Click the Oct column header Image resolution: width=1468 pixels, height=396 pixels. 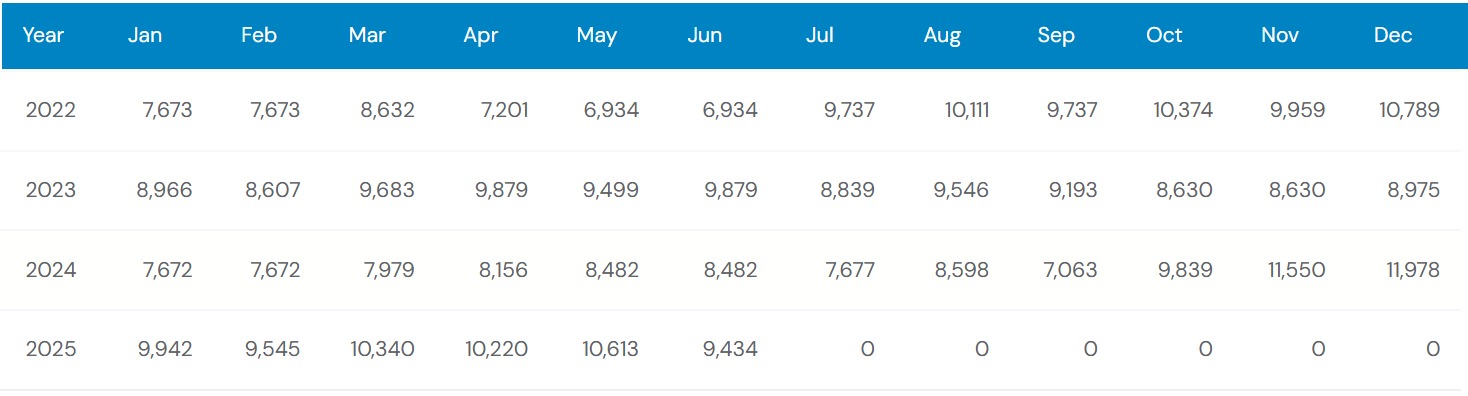(1164, 35)
